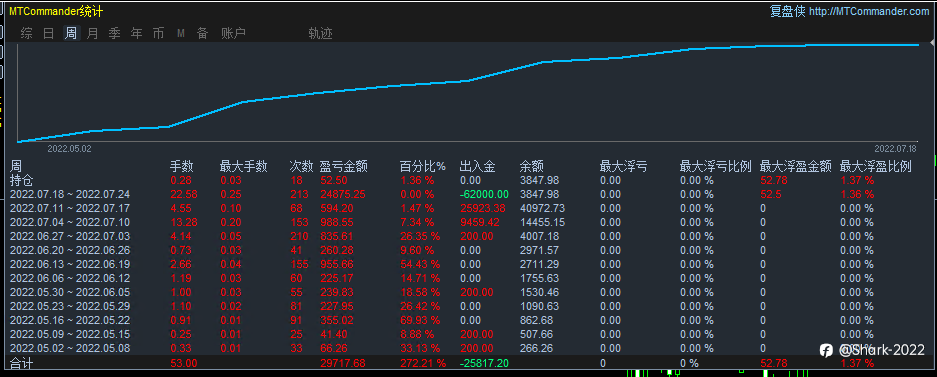Image resolution: width=937 pixels, height=377 pixels.
Task: Switch to the 综 summary tab
Action: 26,33
